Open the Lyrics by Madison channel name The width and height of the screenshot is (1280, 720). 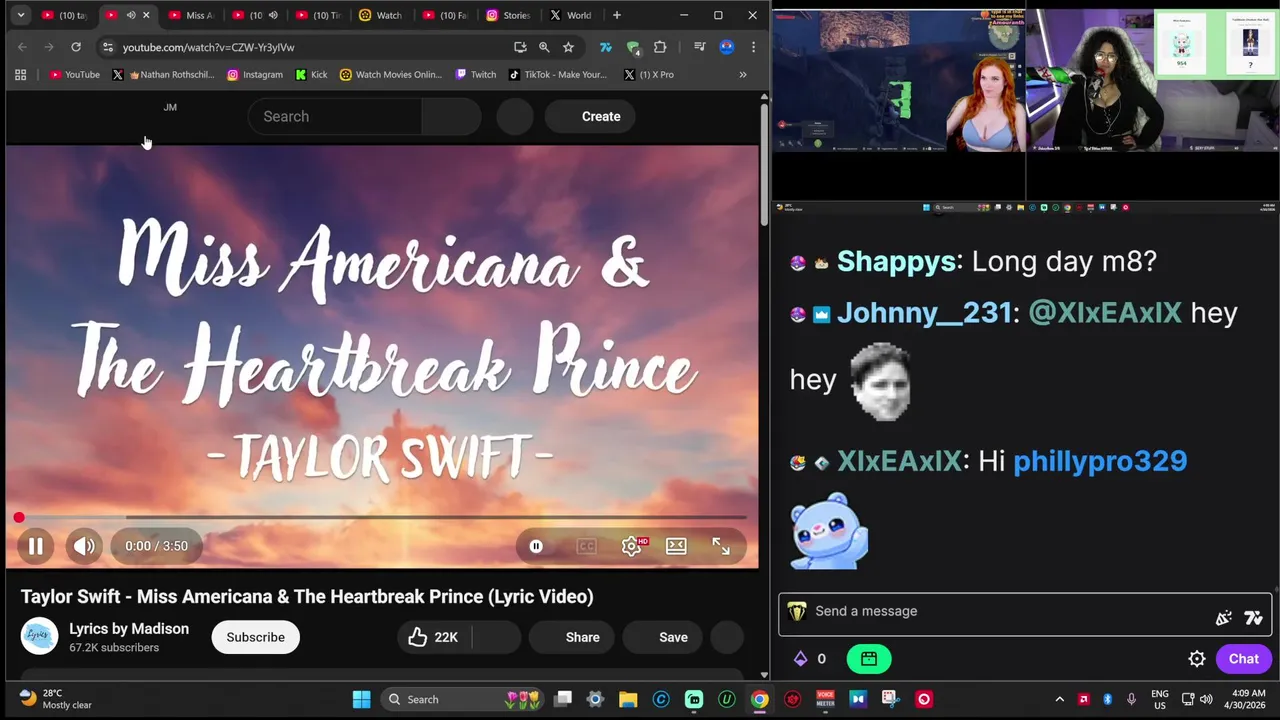[129, 629]
